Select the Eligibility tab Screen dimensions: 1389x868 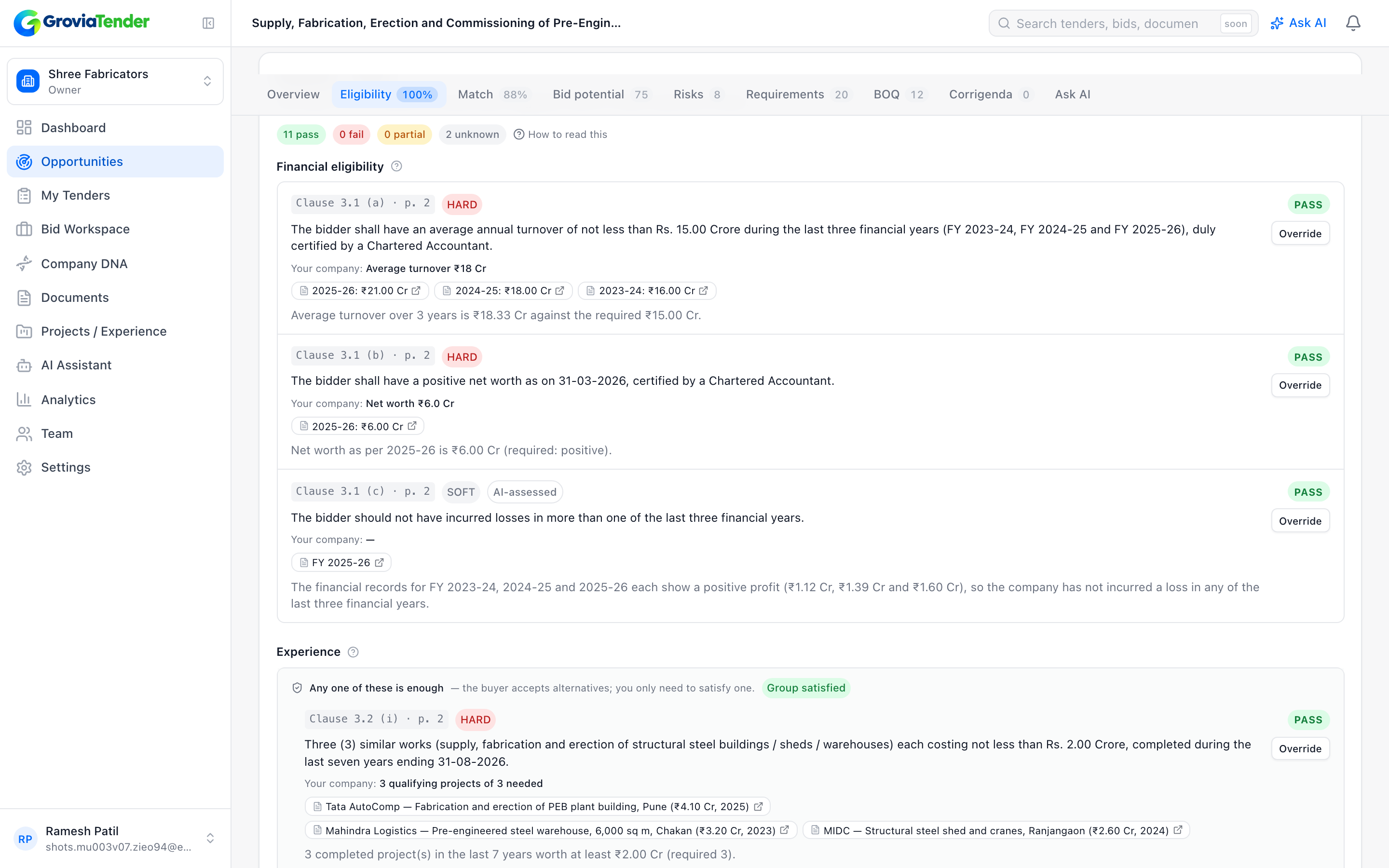point(389,95)
